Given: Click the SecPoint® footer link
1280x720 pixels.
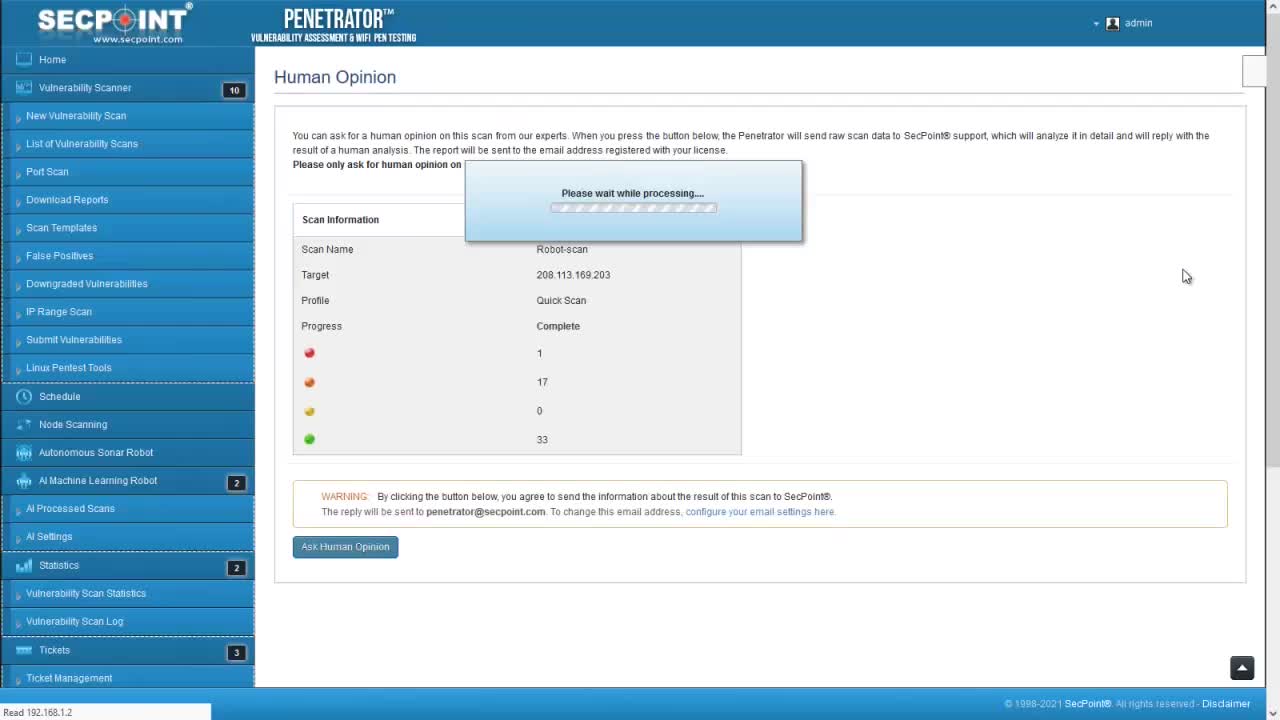Looking at the screenshot, I should click(x=1088, y=704).
